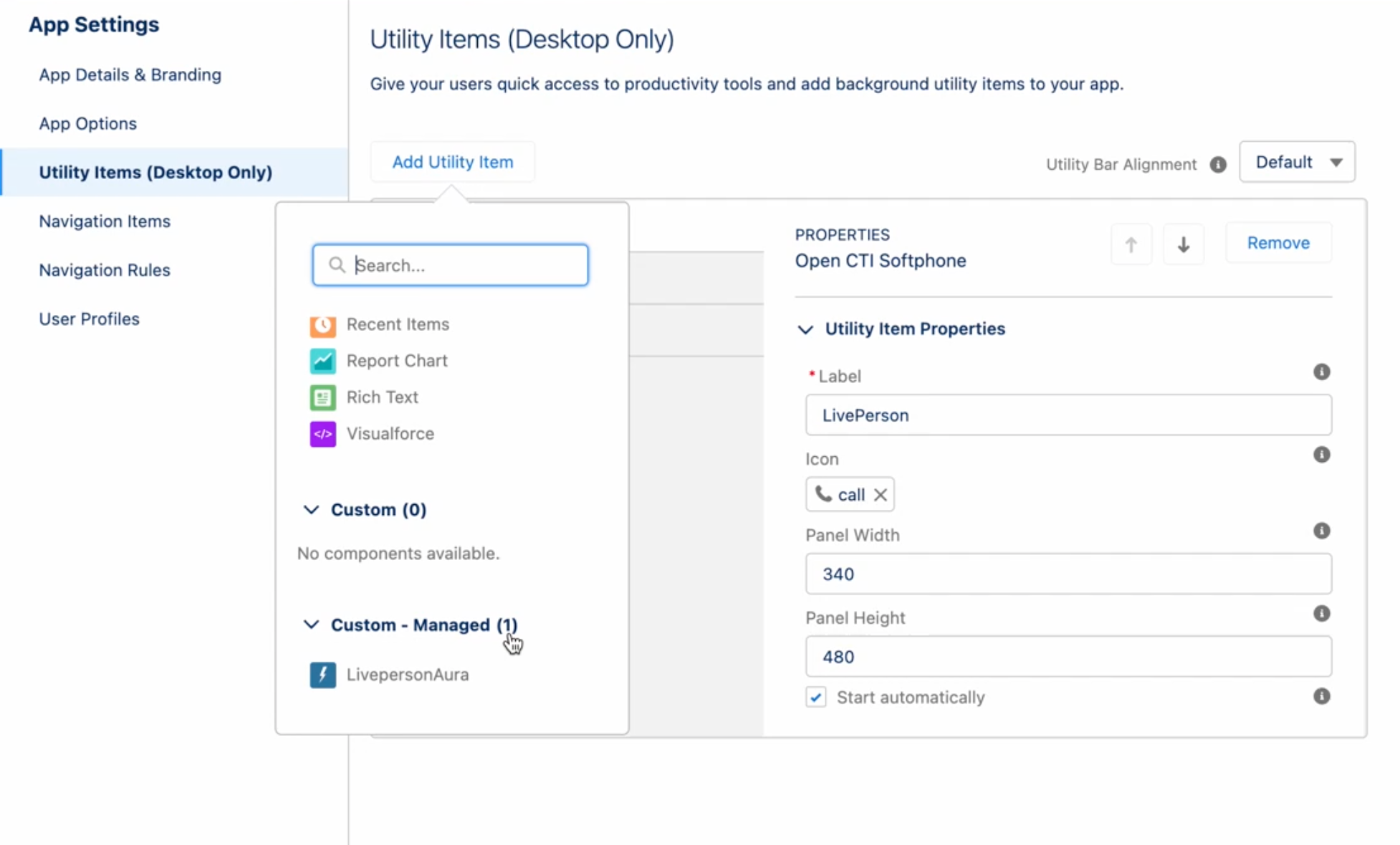Choose Rich Text component

click(383, 397)
